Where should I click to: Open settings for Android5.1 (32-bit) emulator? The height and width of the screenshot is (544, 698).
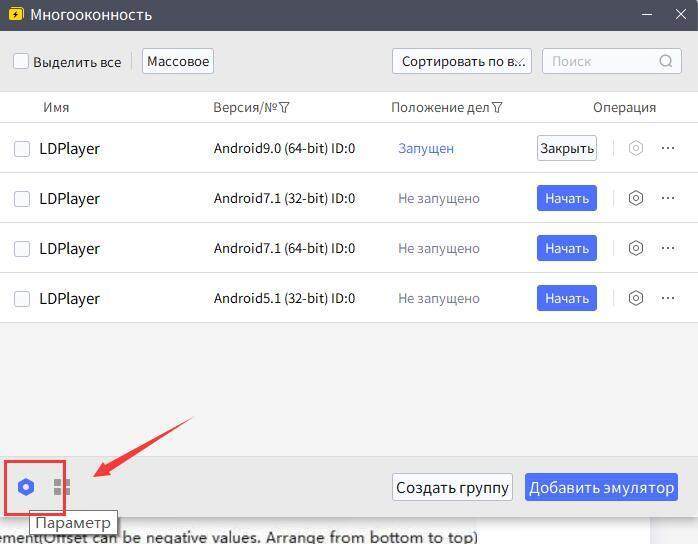[x=636, y=298]
